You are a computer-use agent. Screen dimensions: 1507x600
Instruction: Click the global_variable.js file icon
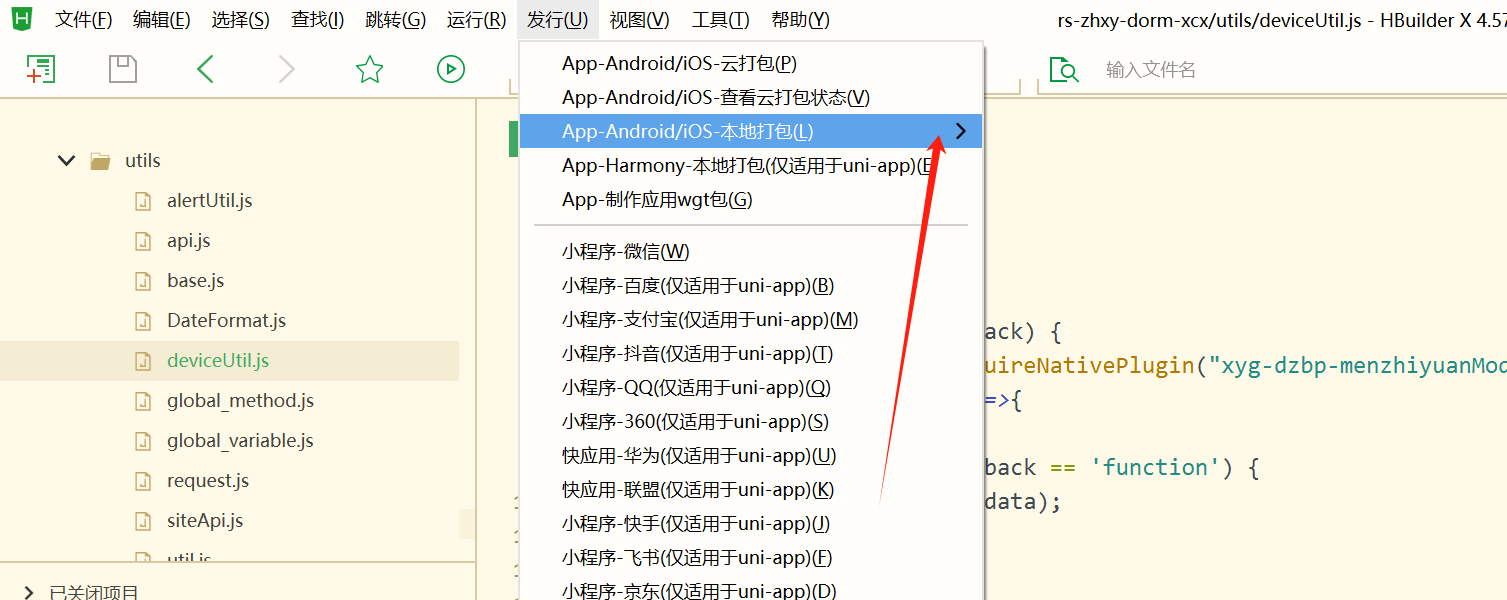[x=143, y=441]
